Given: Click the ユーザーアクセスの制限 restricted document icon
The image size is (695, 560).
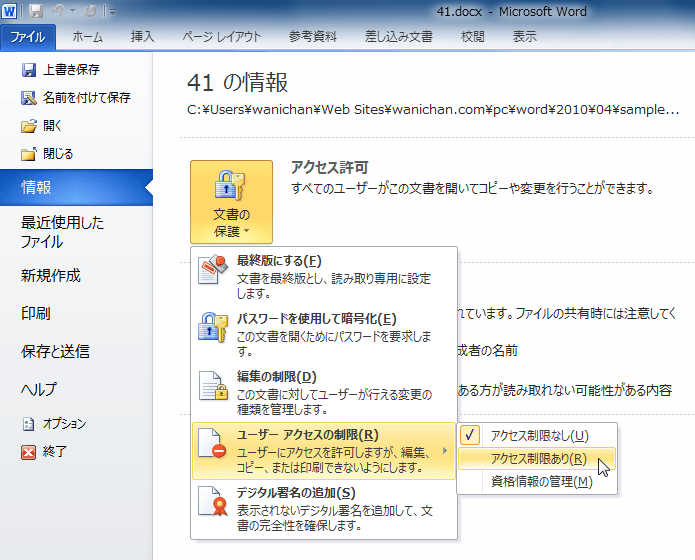Looking at the screenshot, I should (212, 443).
